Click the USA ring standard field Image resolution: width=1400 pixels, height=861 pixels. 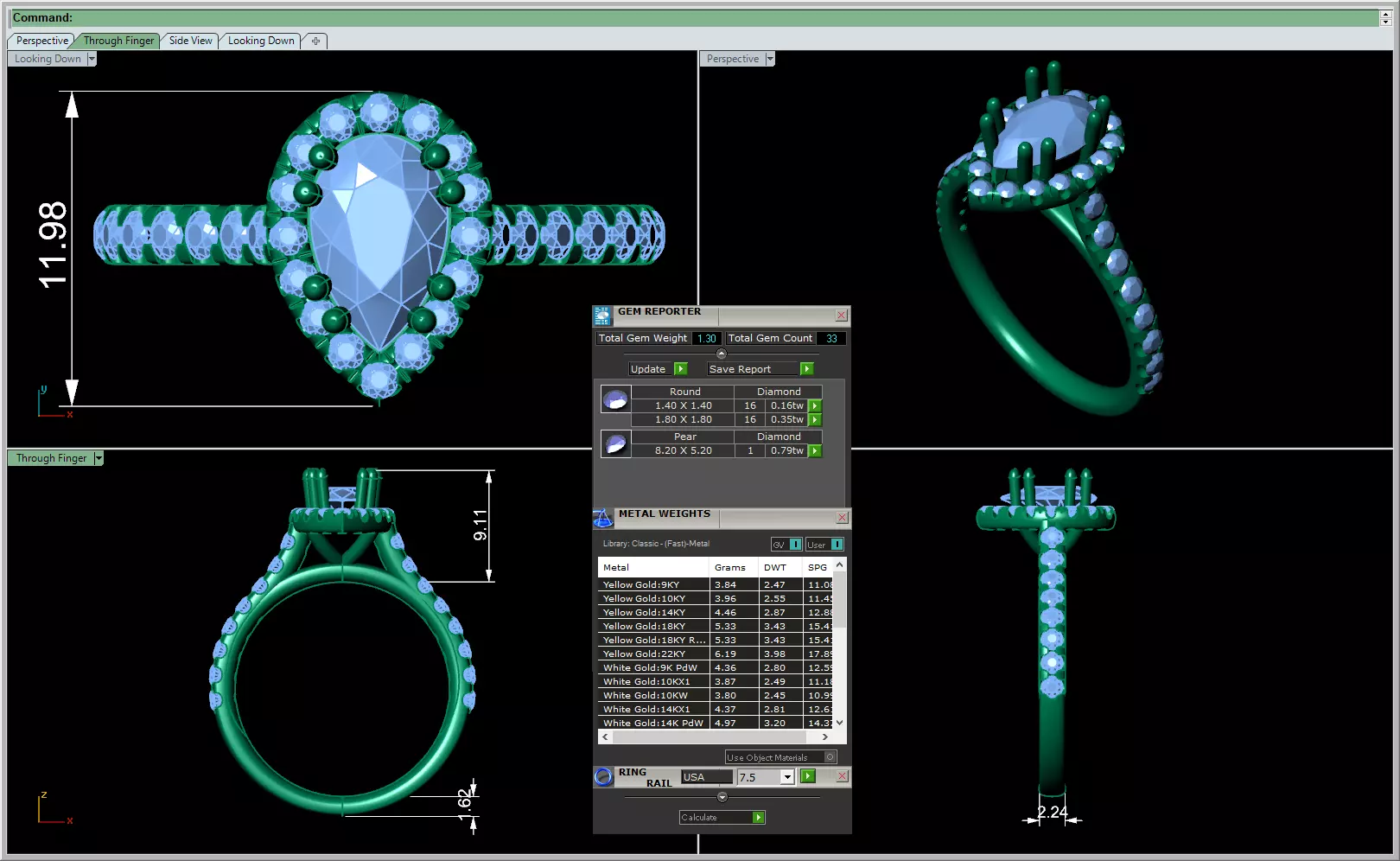[x=706, y=777]
